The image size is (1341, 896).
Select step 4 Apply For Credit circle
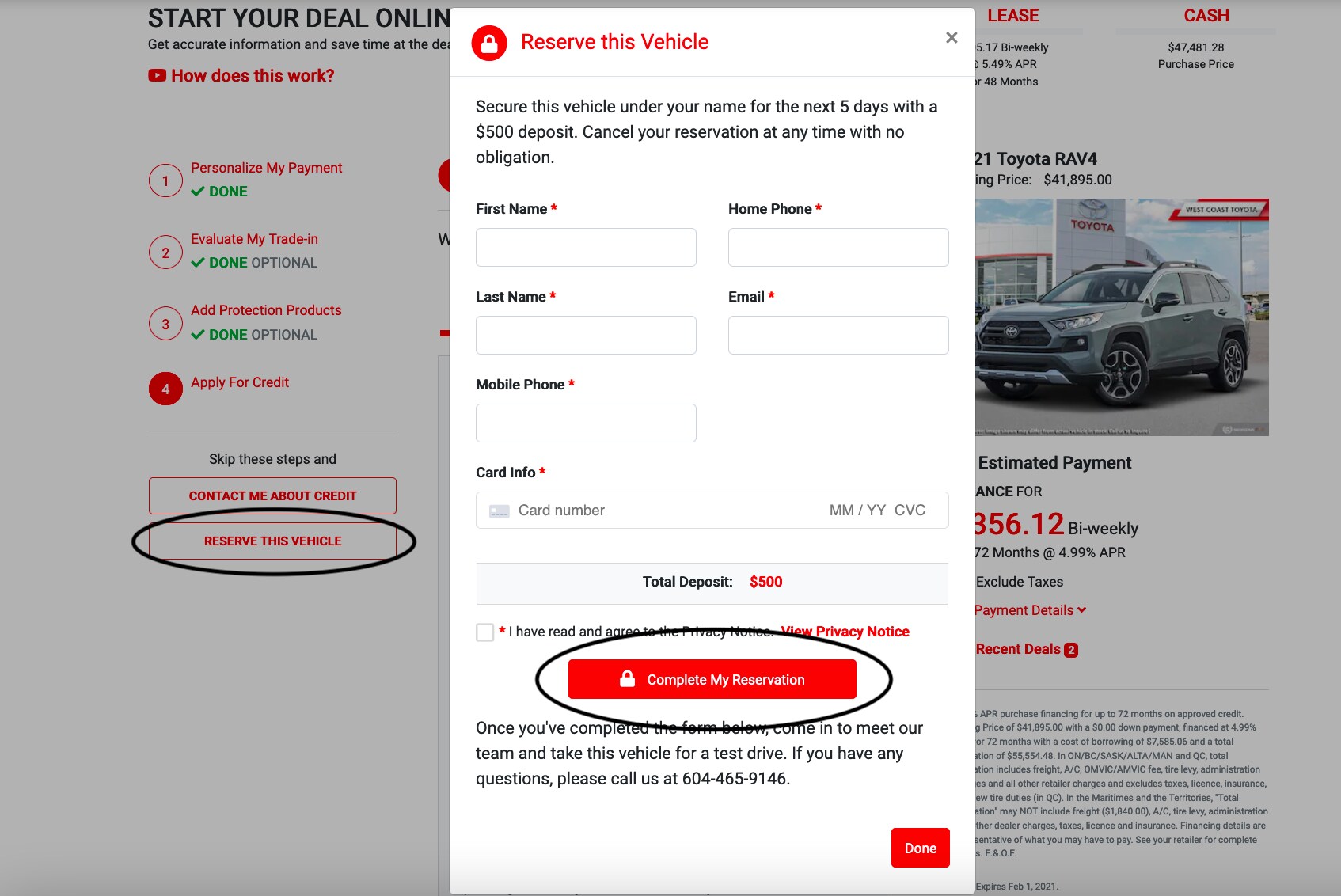(x=165, y=389)
